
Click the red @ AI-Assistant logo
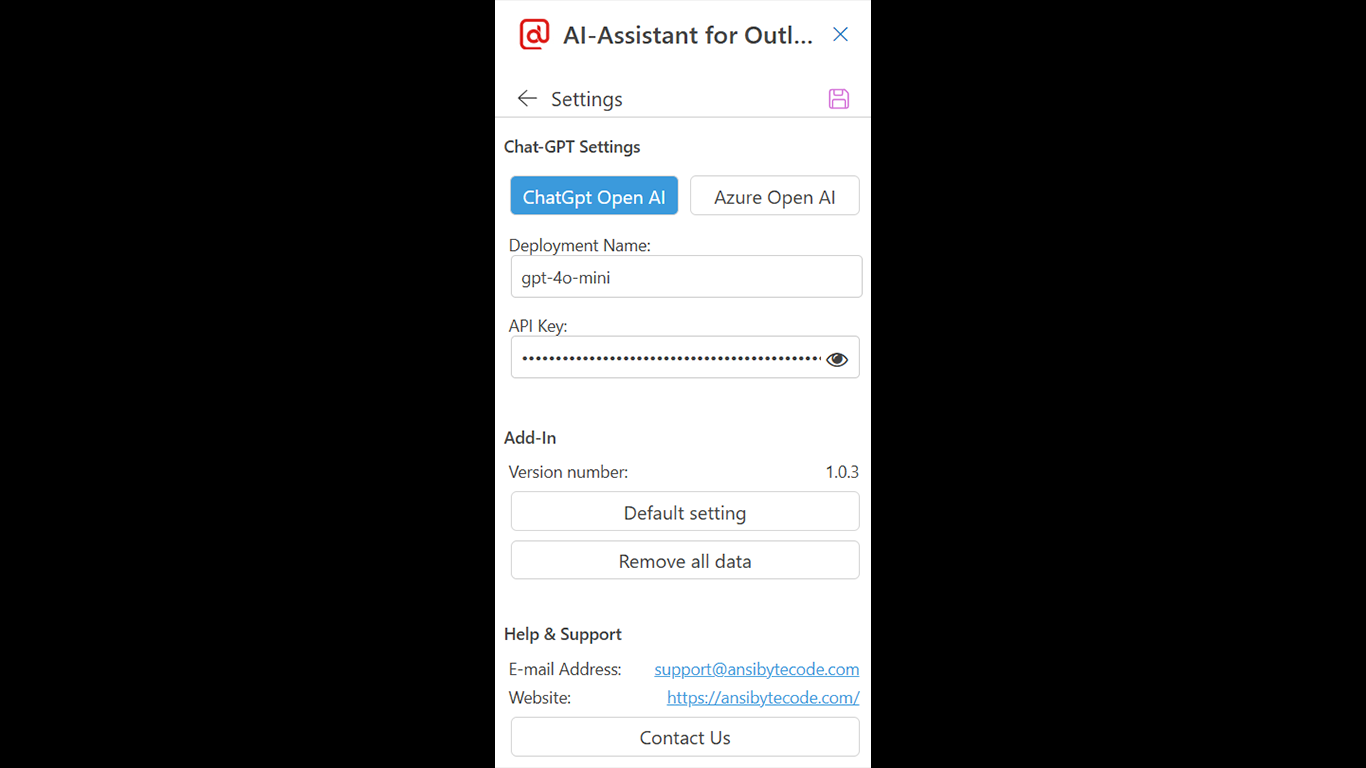tap(534, 34)
